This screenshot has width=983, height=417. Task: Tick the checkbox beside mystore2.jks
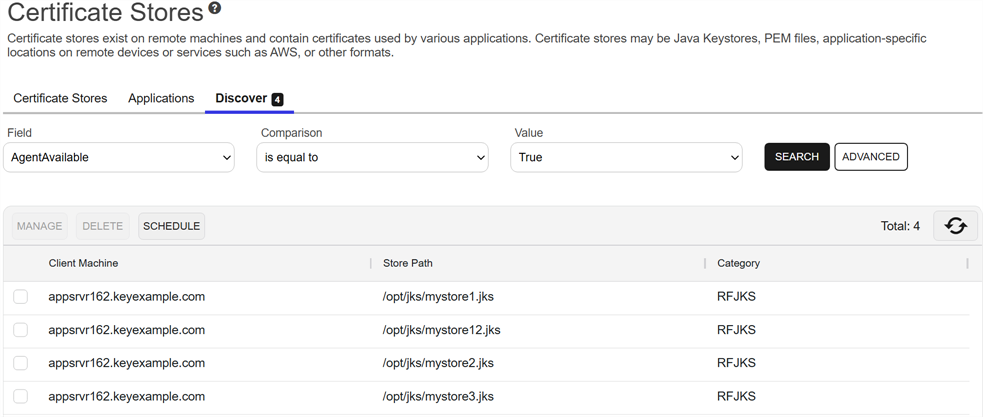tap(21, 363)
